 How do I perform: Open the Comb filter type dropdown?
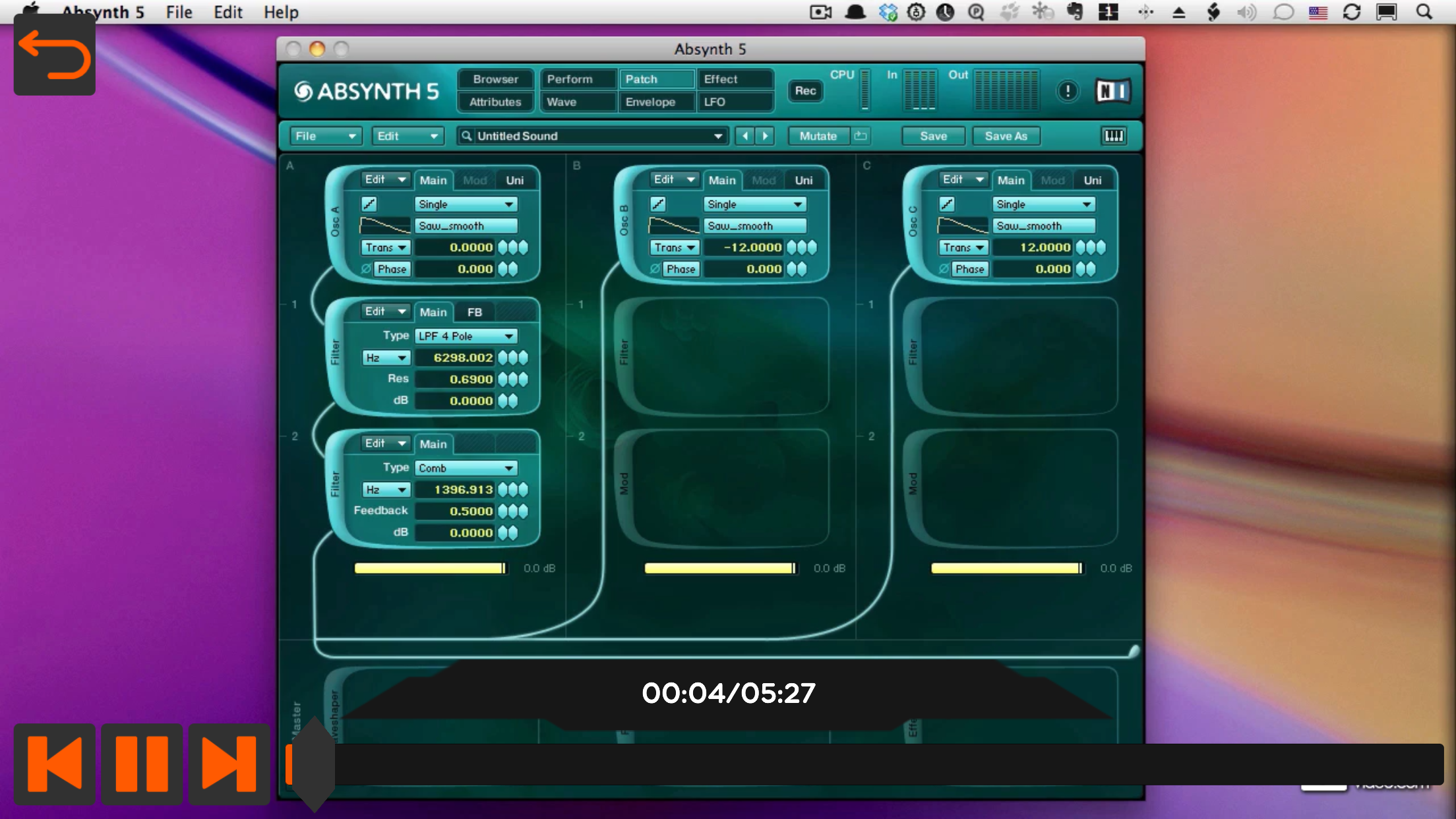pos(466,468)
